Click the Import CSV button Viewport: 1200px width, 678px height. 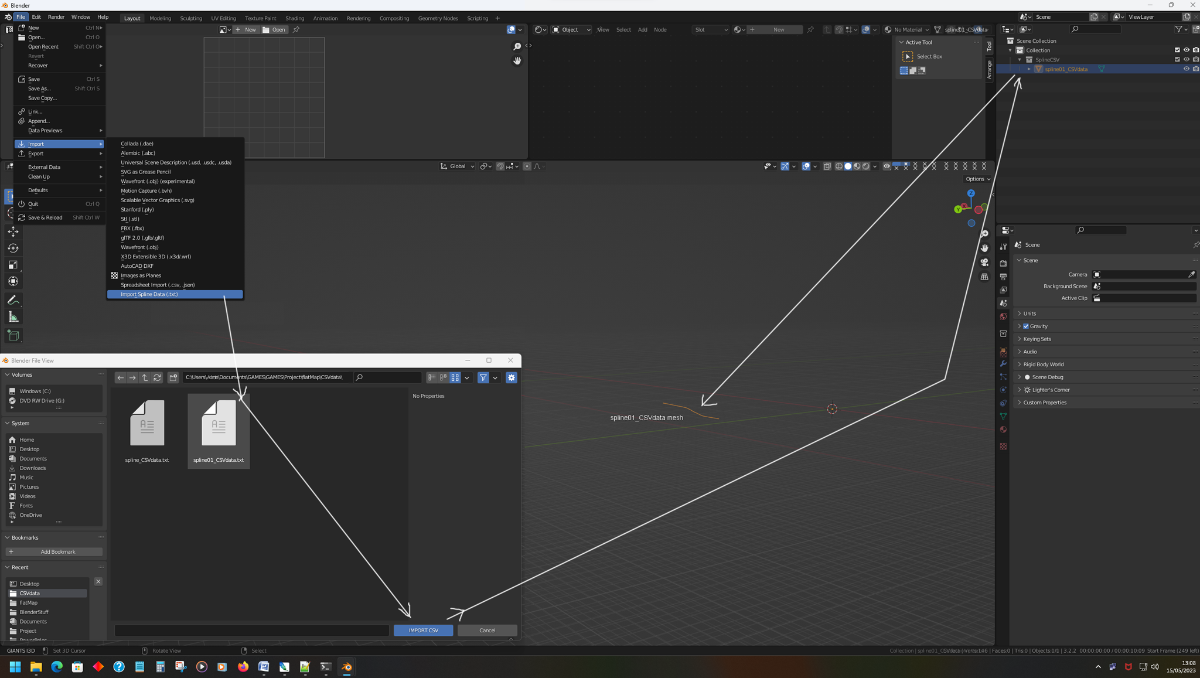(423, 630)
